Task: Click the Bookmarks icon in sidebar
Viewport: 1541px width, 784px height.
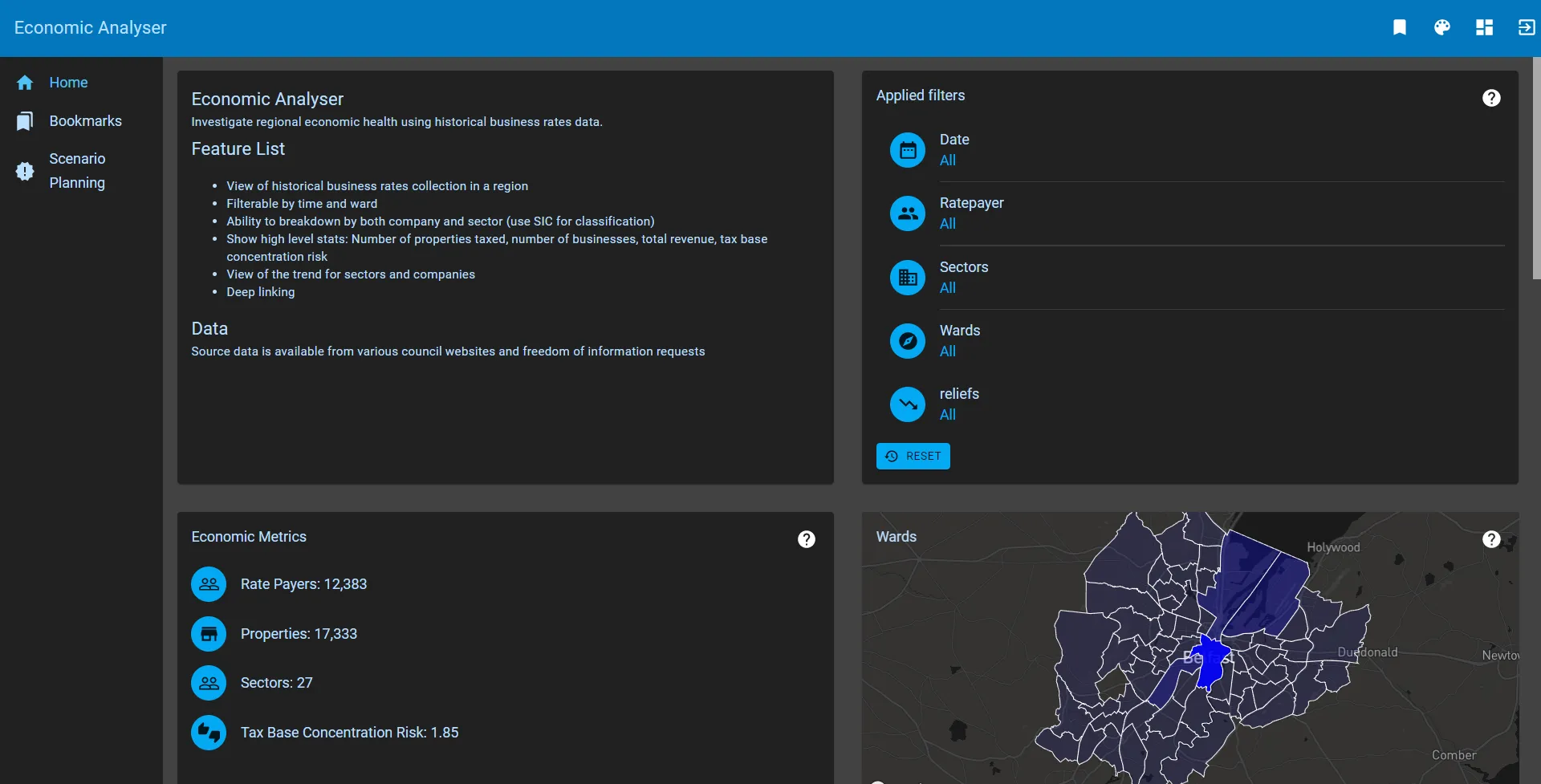Action: (25, 121)
